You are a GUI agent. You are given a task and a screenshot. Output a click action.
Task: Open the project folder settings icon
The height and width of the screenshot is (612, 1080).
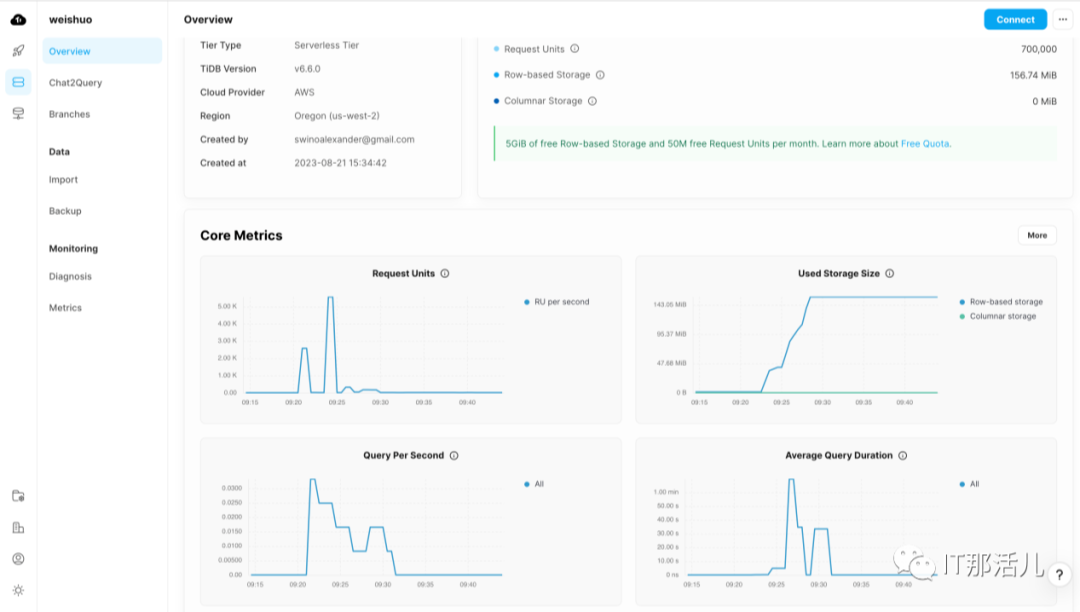tap(18, 496)
